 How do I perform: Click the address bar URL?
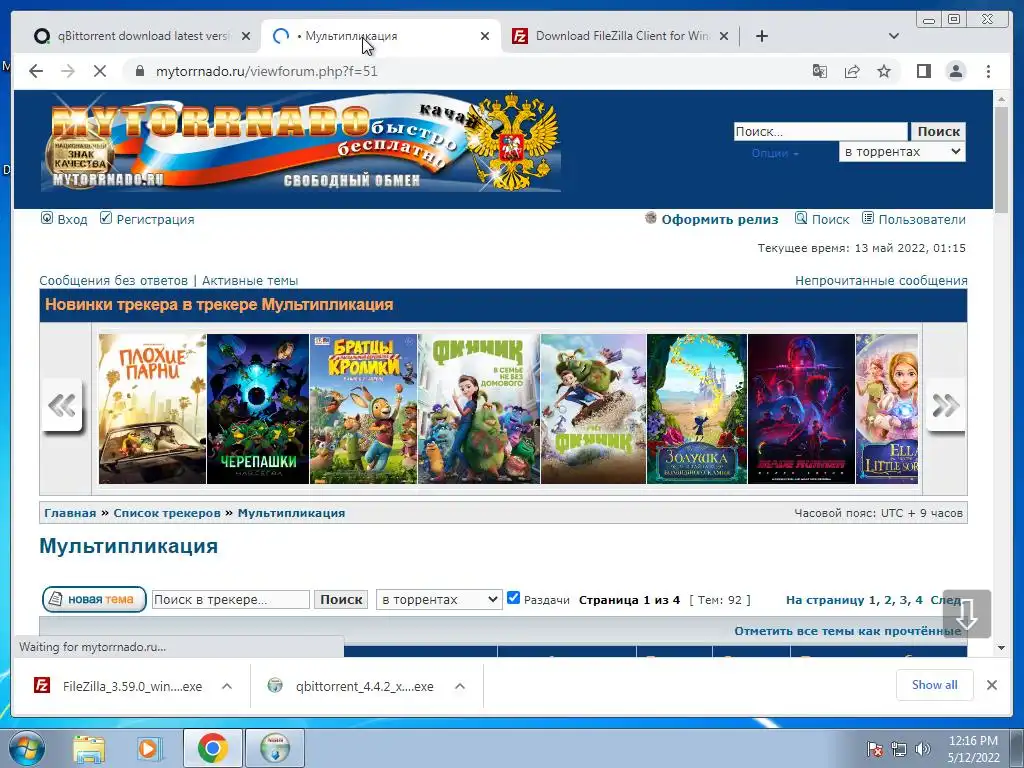point(266,71)
